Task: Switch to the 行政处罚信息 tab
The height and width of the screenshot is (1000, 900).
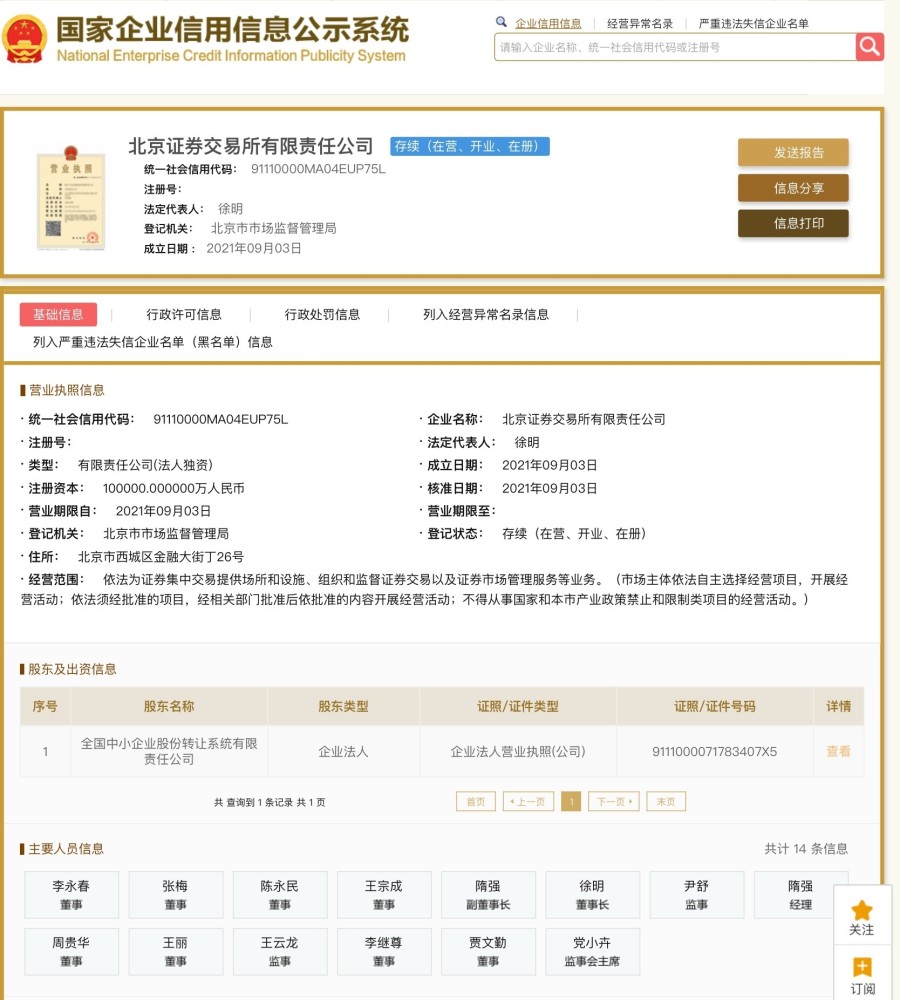Action: click(322, 314)
